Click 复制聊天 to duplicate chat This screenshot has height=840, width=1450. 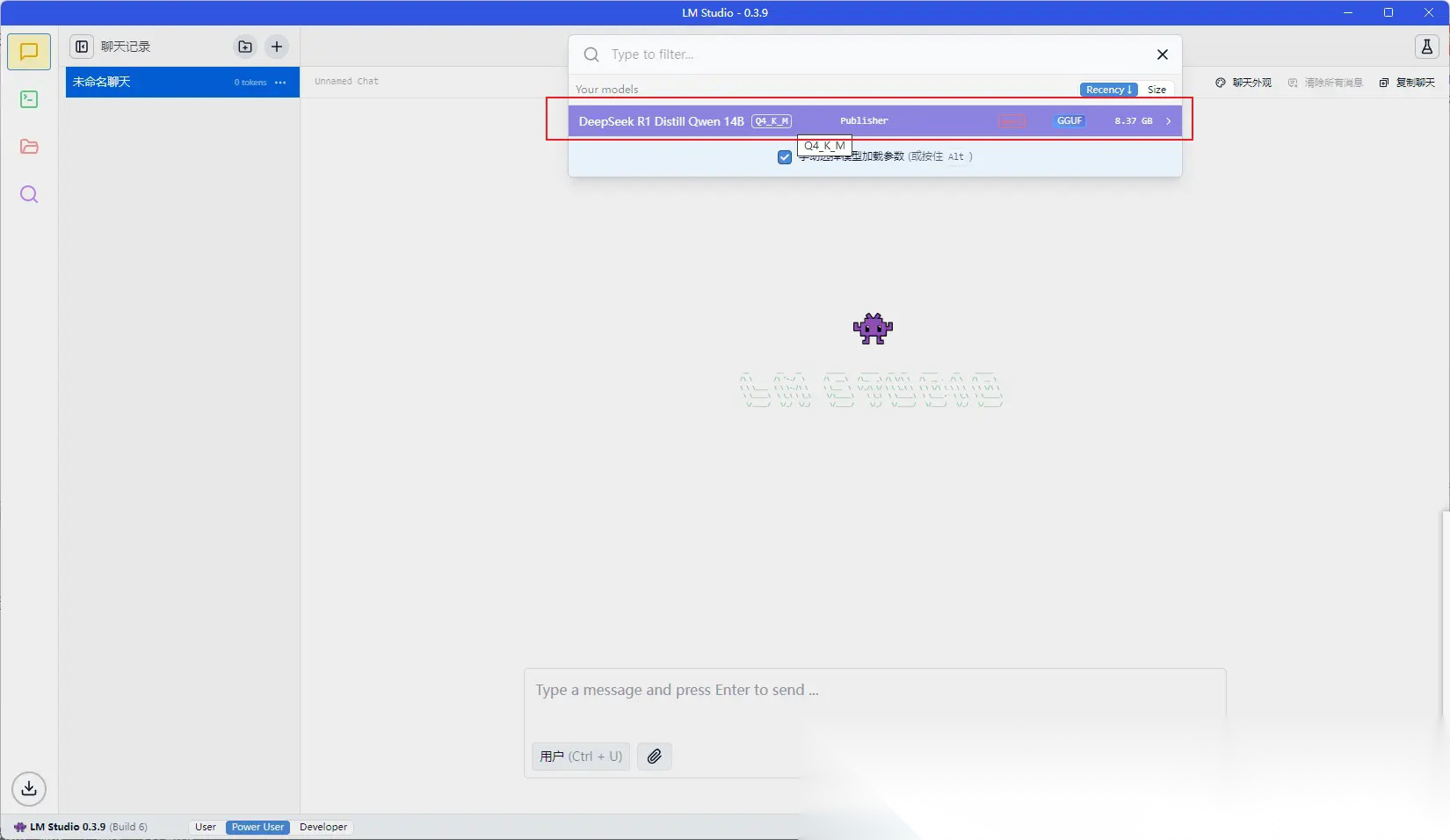[1407, 83]
